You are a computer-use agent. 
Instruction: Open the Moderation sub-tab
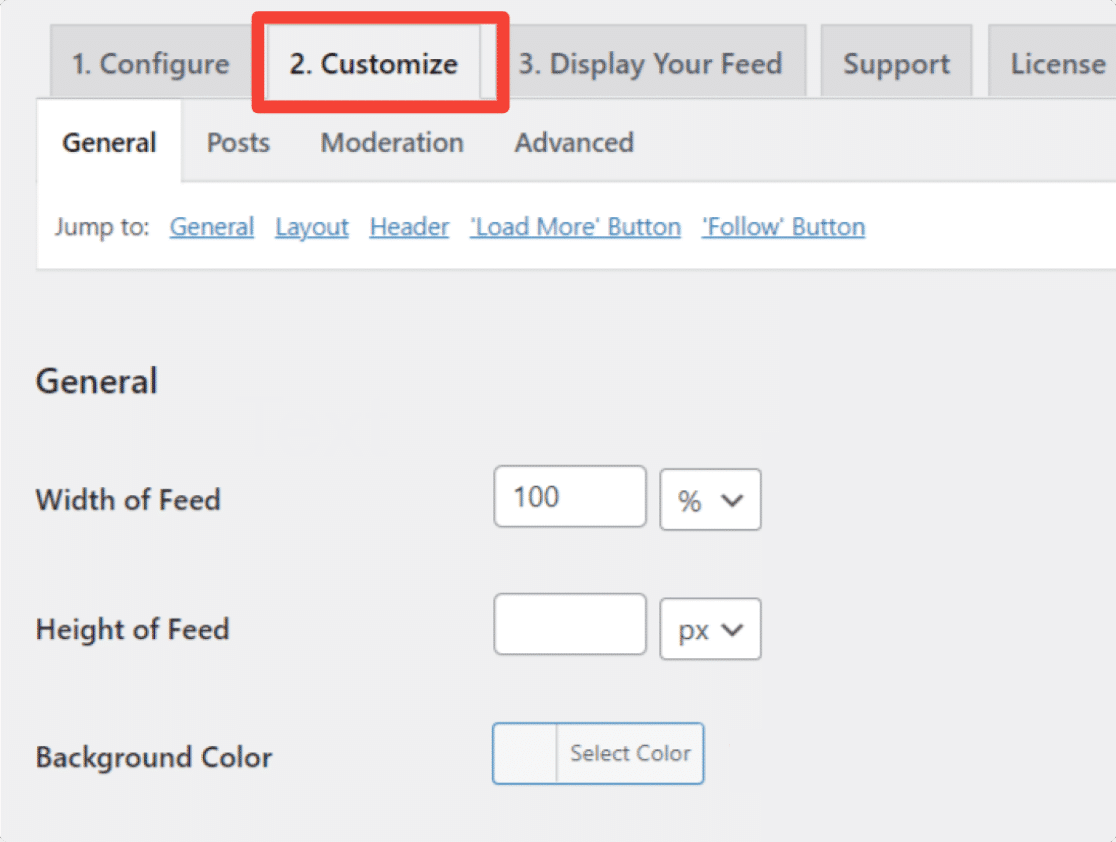point(392,143)
